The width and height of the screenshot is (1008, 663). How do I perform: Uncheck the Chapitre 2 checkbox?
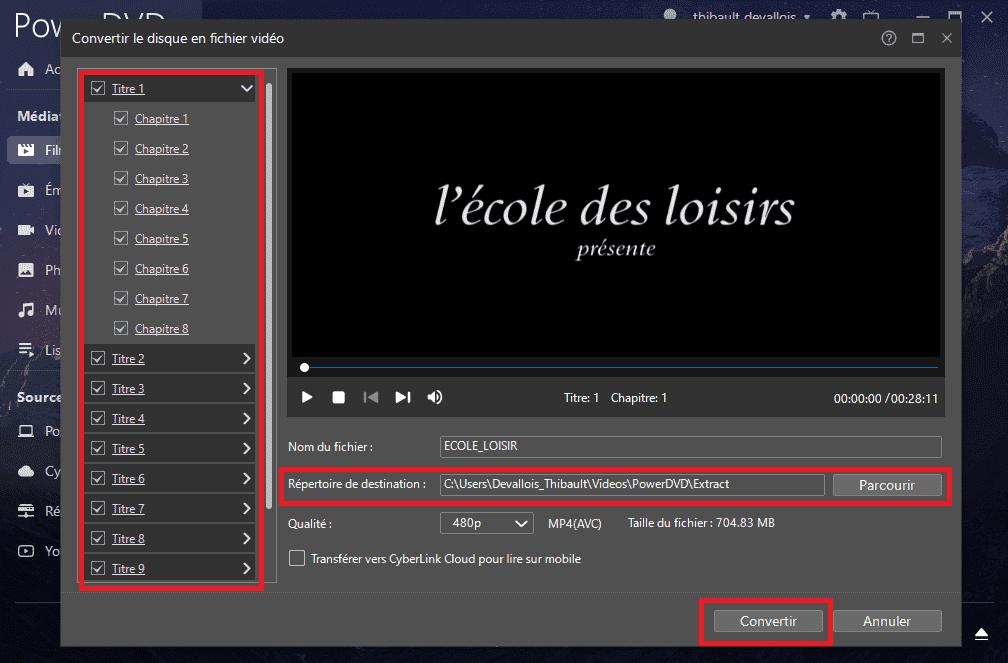click(121, 149)
